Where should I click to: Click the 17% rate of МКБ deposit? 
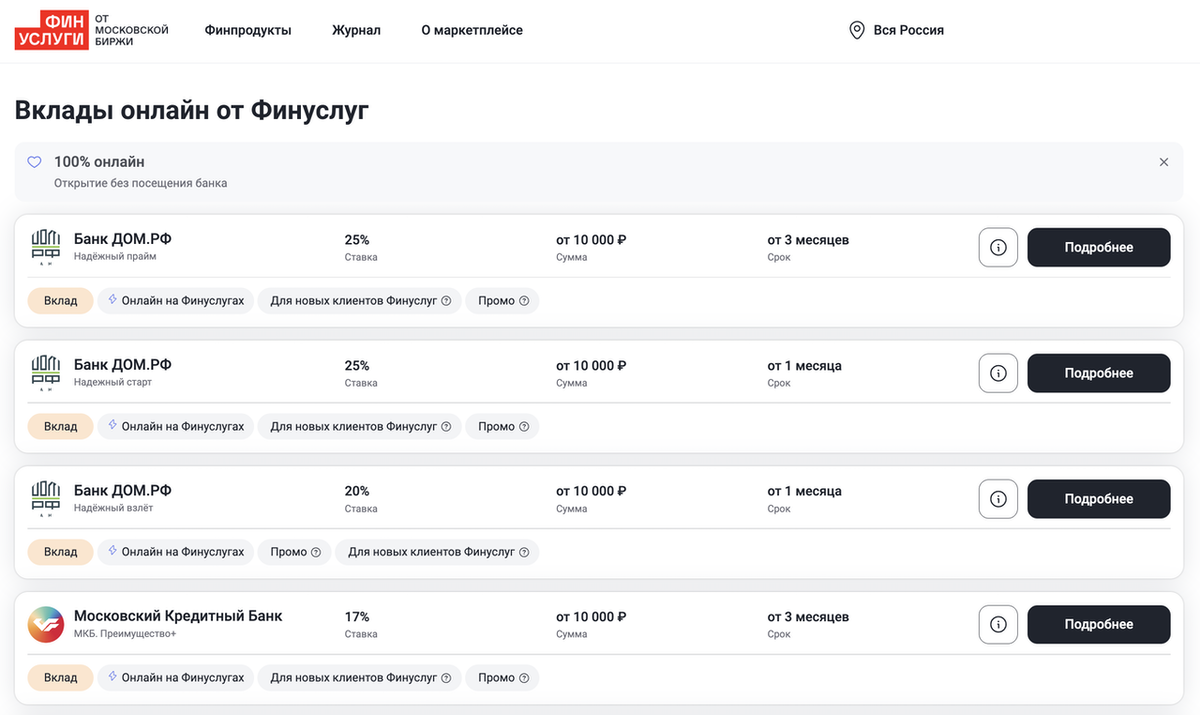357,617
